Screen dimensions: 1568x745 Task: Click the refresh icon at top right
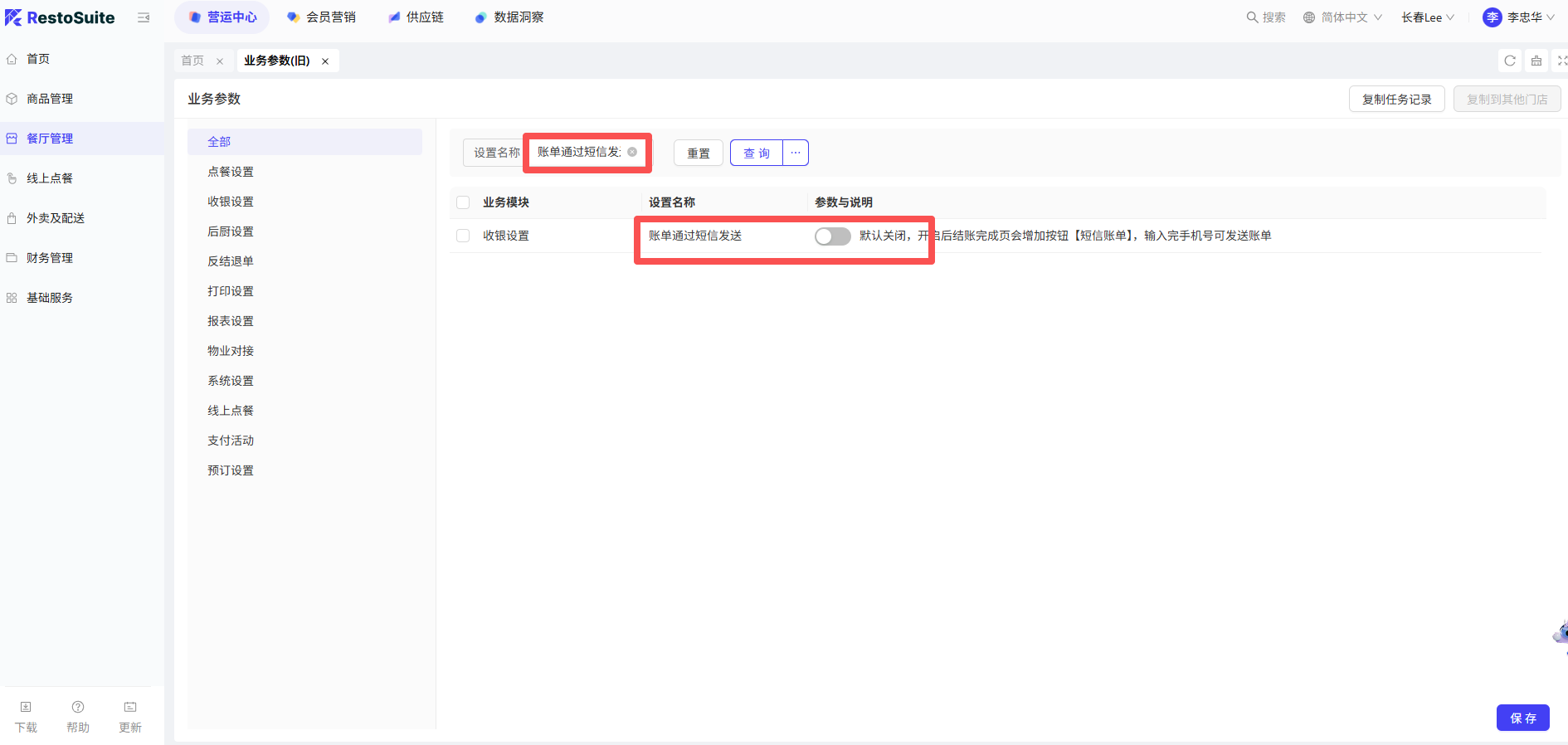pyautogui.click(x=1510, y=61)
